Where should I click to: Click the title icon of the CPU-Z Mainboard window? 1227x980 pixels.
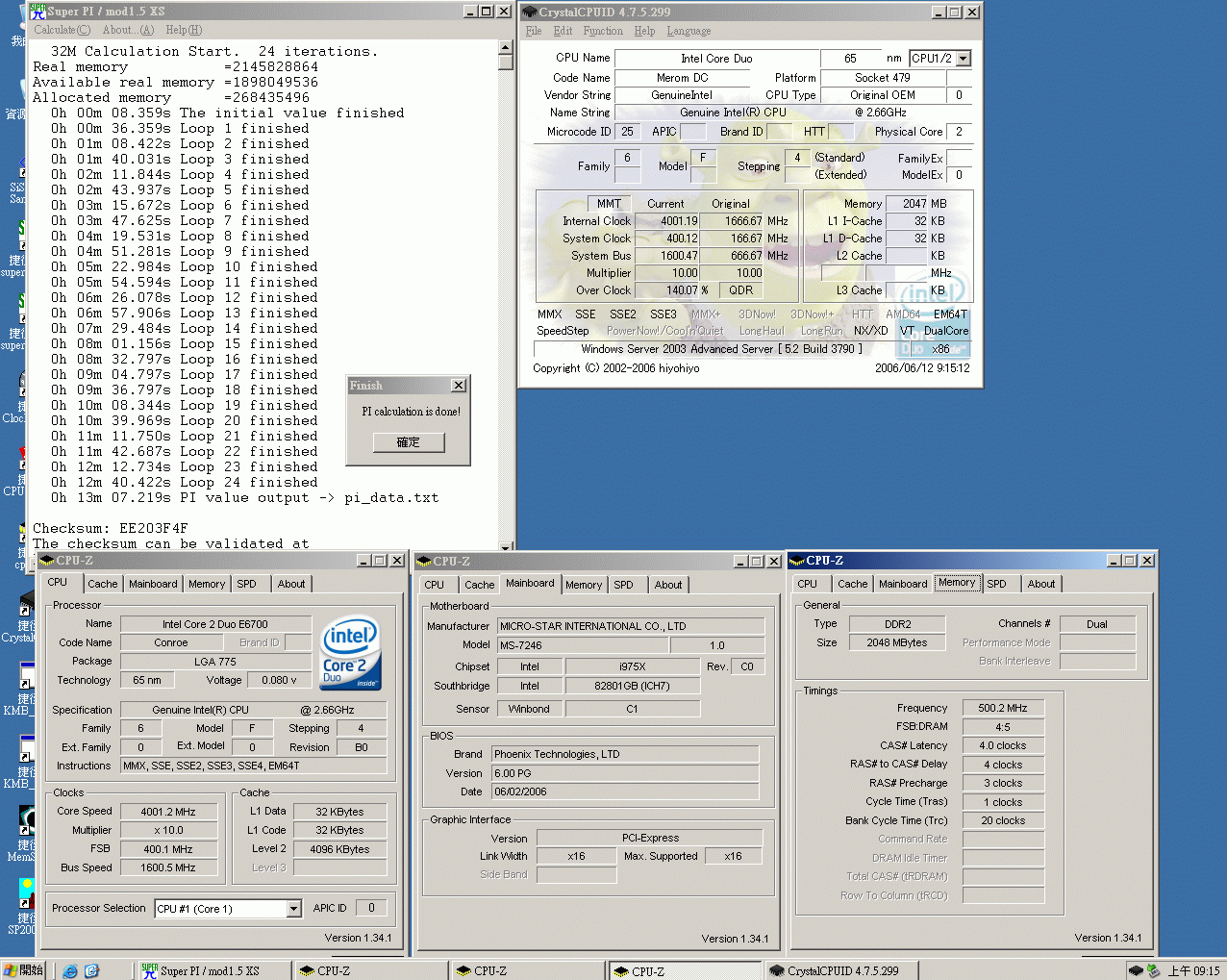pyautogui.click(x=423, y=561)
